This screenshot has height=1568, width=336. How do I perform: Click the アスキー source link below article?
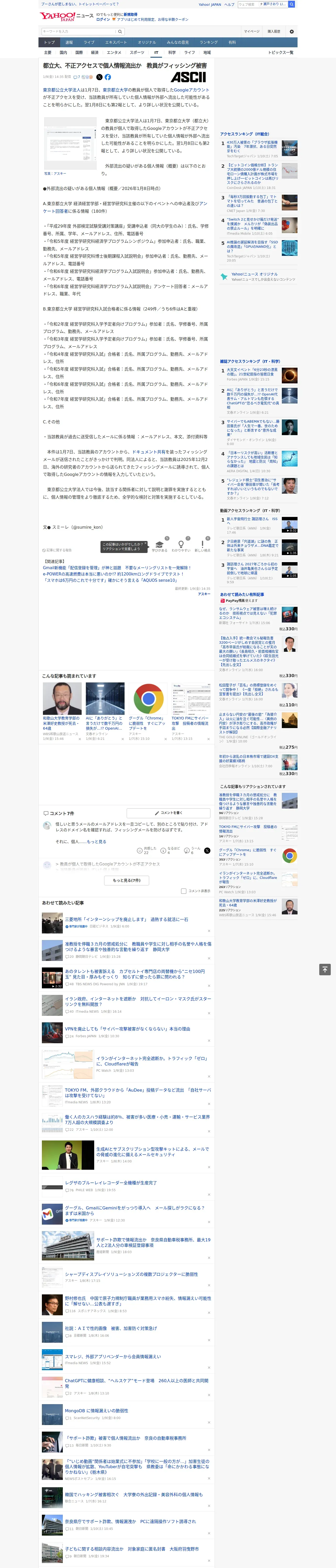tap(204, 594)
